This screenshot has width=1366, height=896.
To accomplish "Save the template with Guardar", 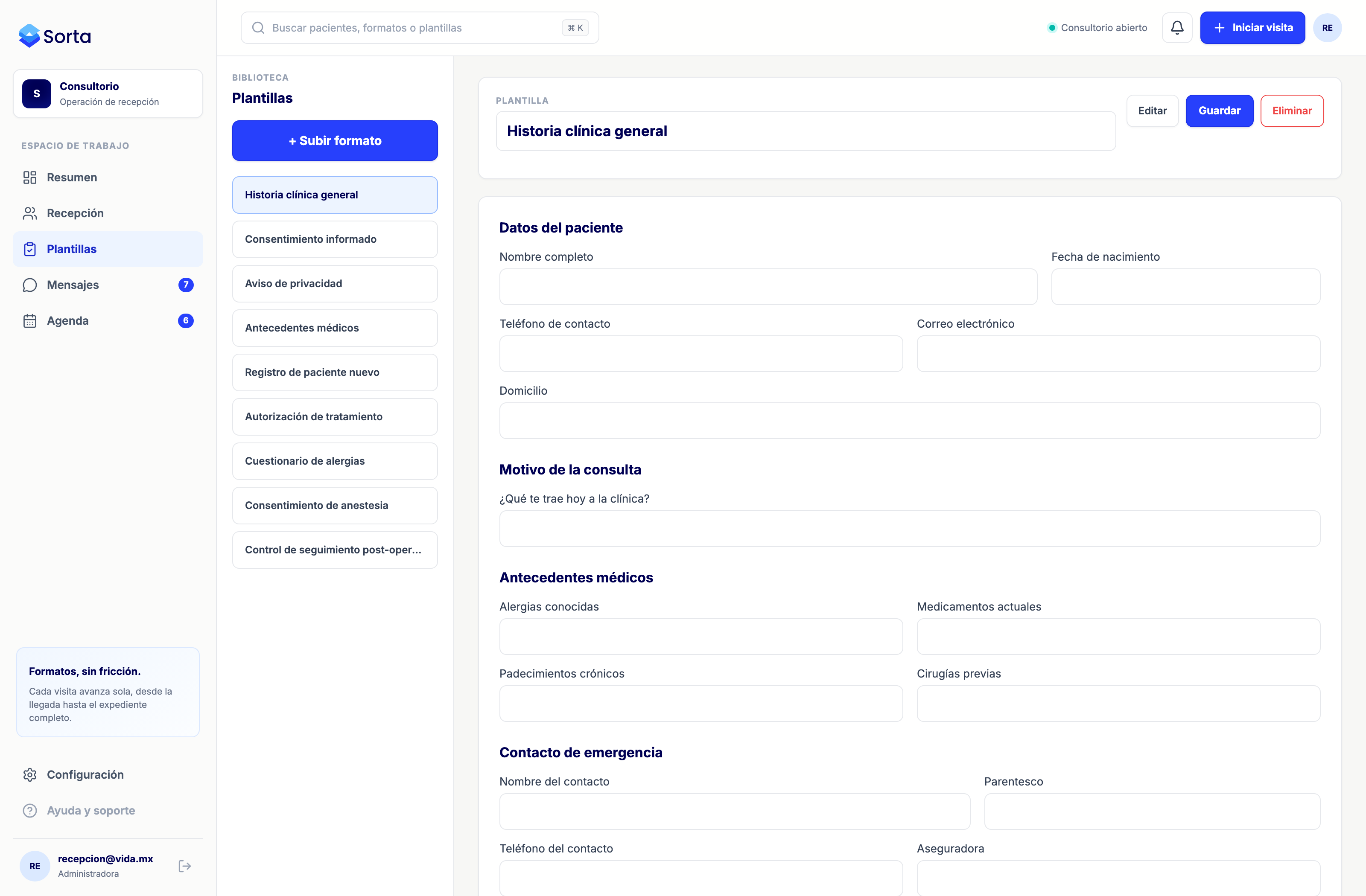I will point(1219,111).
